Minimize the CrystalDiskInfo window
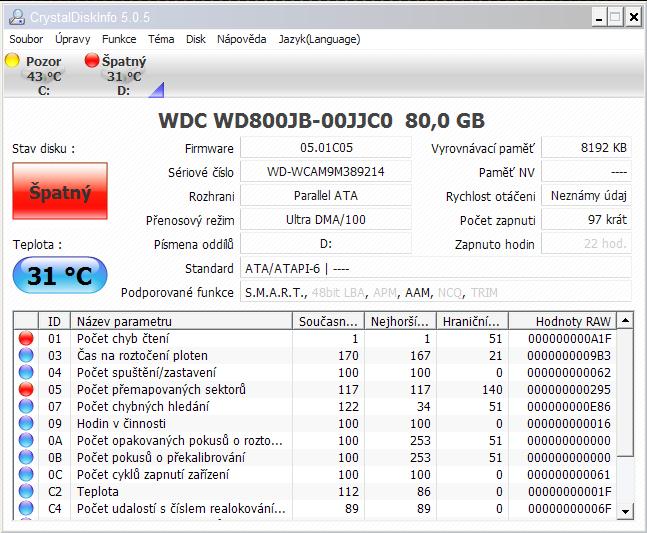The image size is (647, 533). tap(599, 18)
